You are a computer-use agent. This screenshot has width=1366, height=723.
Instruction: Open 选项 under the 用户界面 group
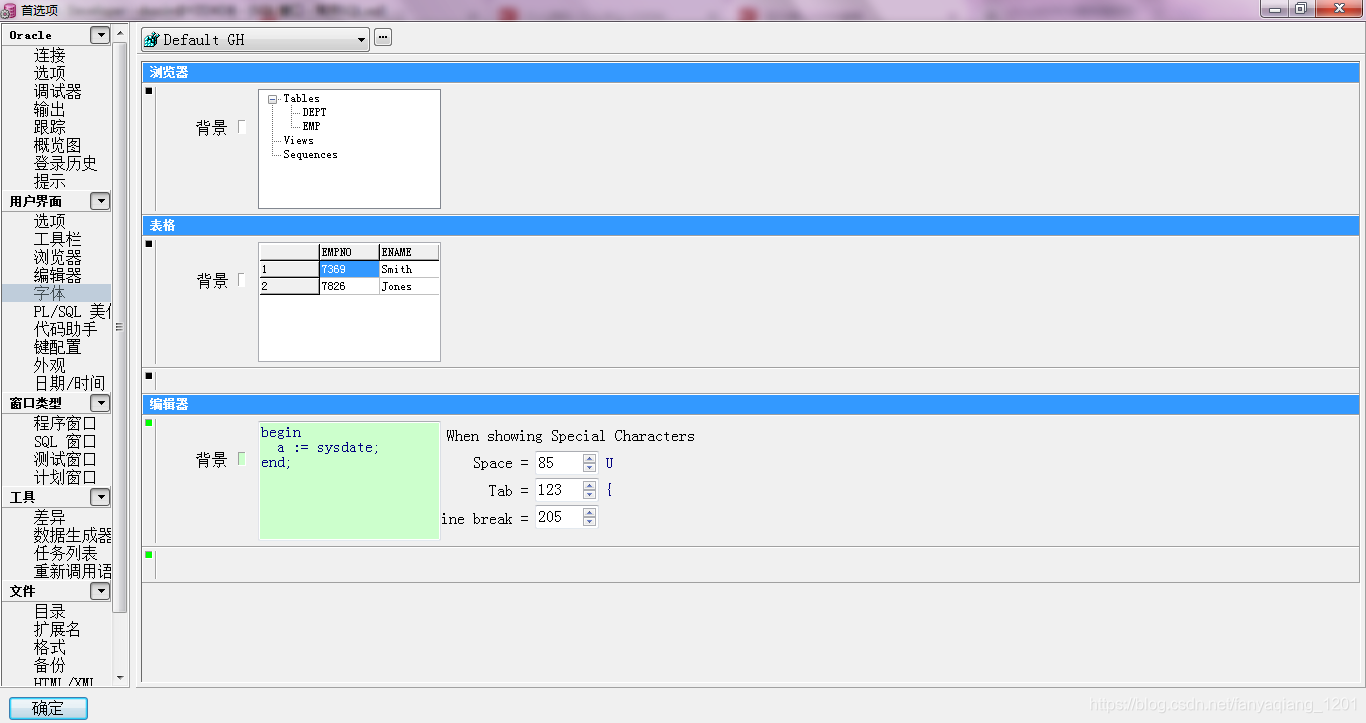tap(50, 221)
